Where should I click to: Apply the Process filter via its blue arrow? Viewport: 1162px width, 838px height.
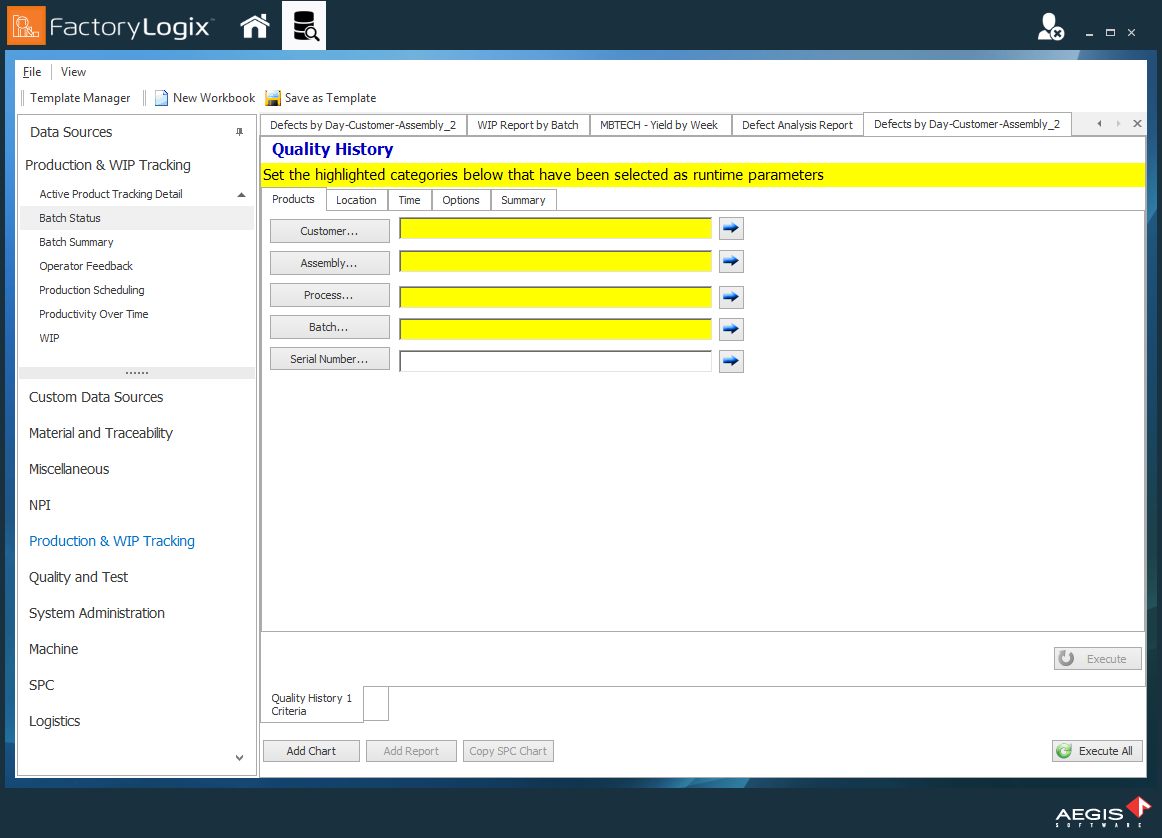tap(731, 296)
